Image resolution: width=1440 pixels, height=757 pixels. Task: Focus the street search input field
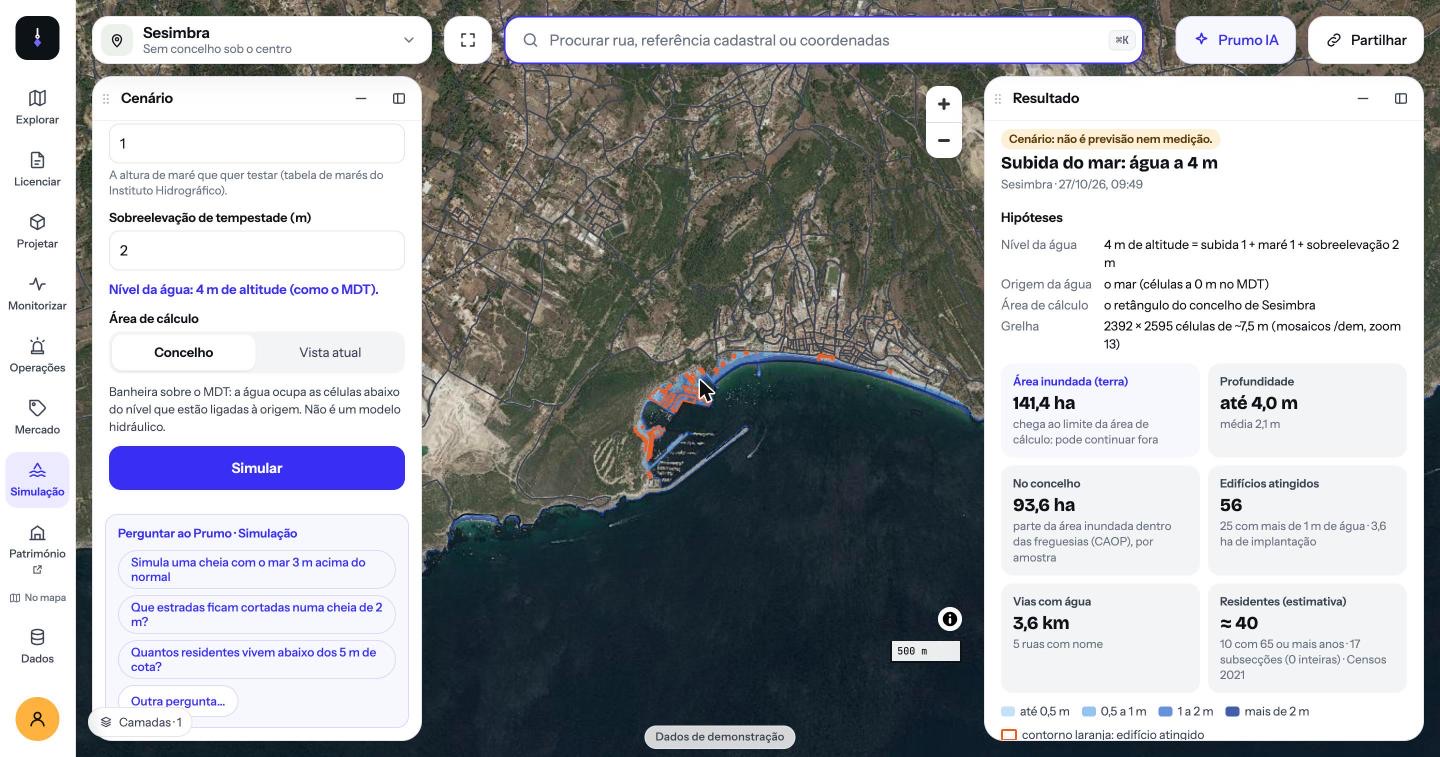click(824, 40)
